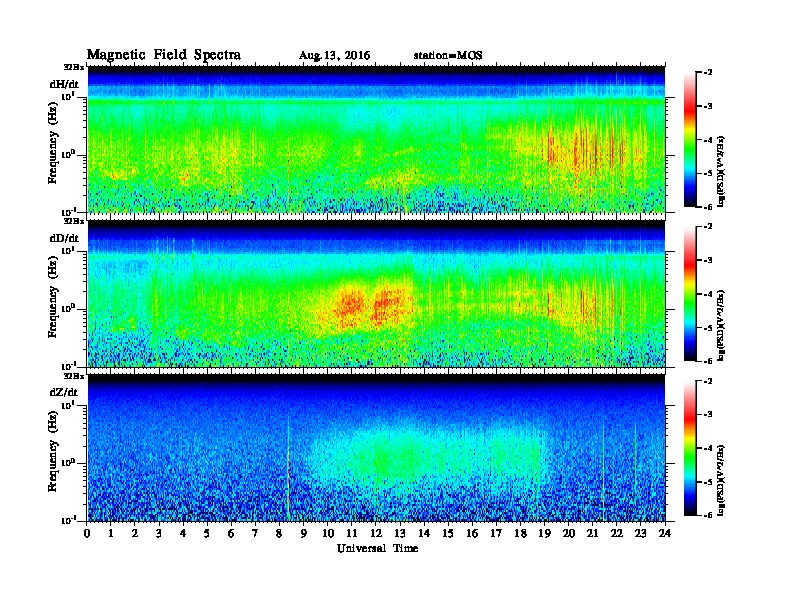Click the log(PSD) label beside dD/dt colorbar
This screenshot has height=612, width=792.
coord(721,325)
